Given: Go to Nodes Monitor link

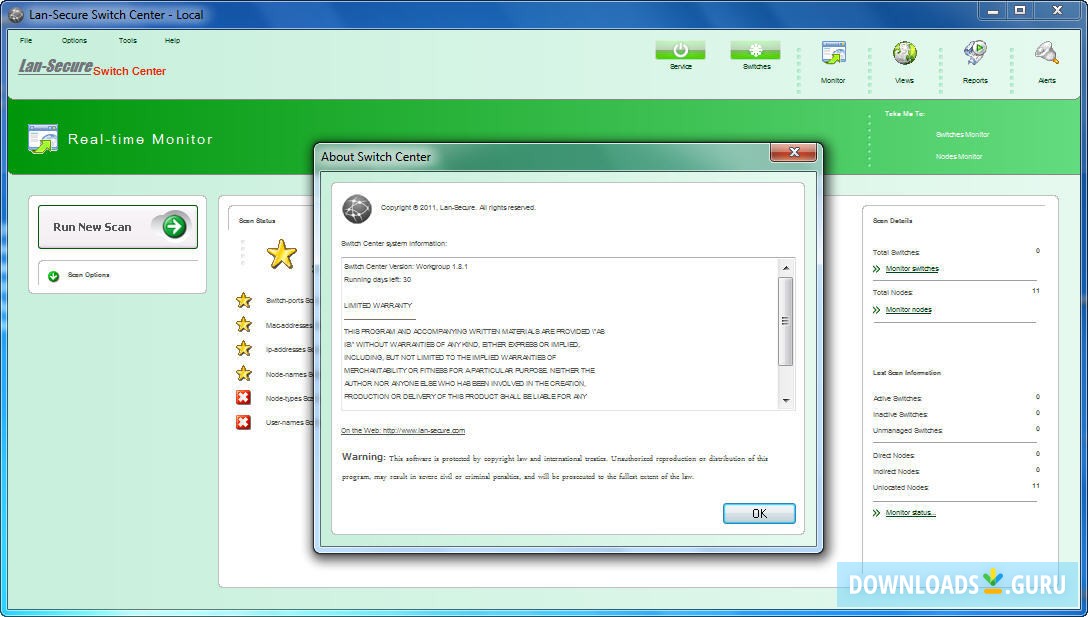Looking at the screenshot, I should pyautogui.click(x=959, y=157).
